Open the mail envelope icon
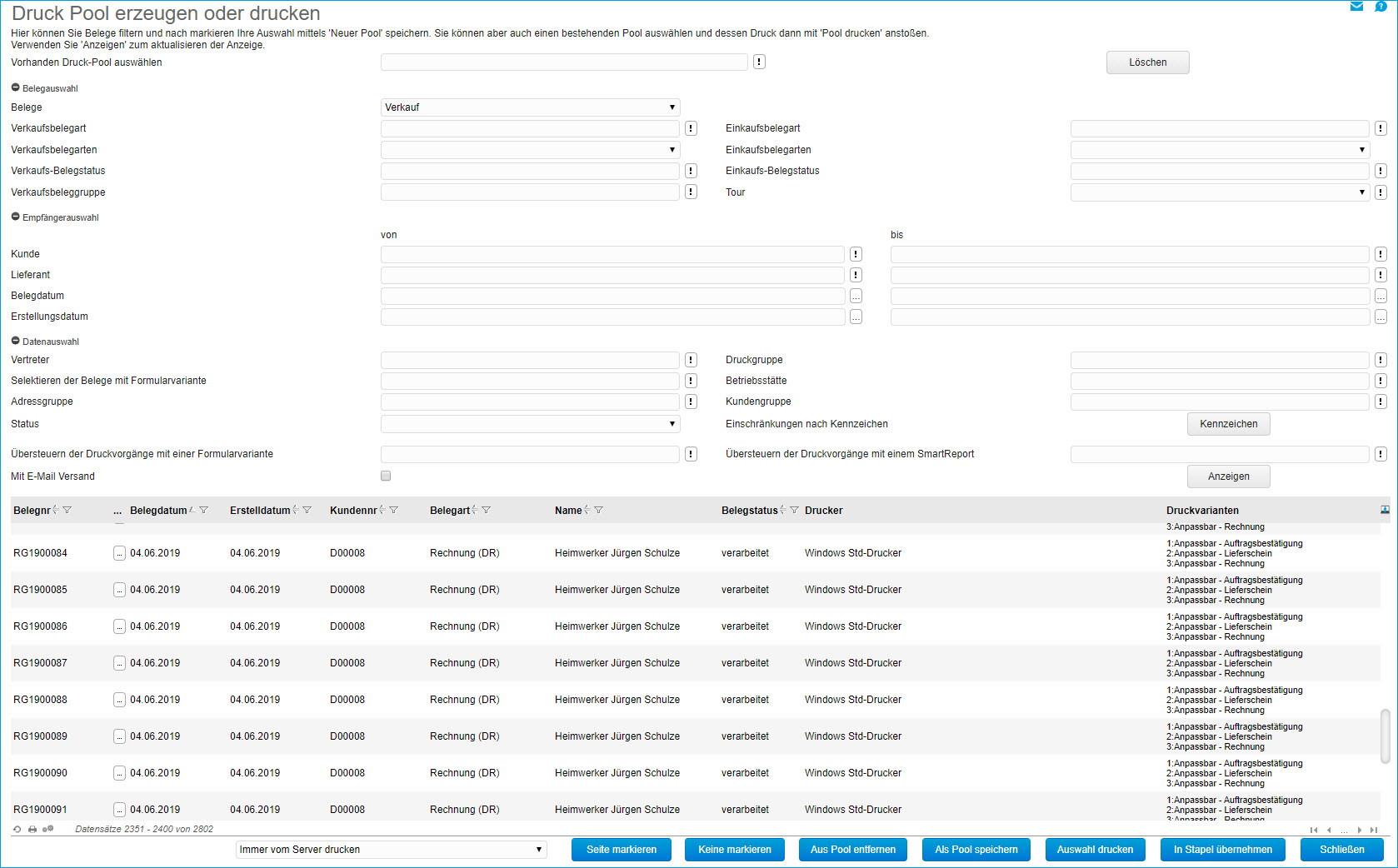1398x868 pixels. (1356, 6)
